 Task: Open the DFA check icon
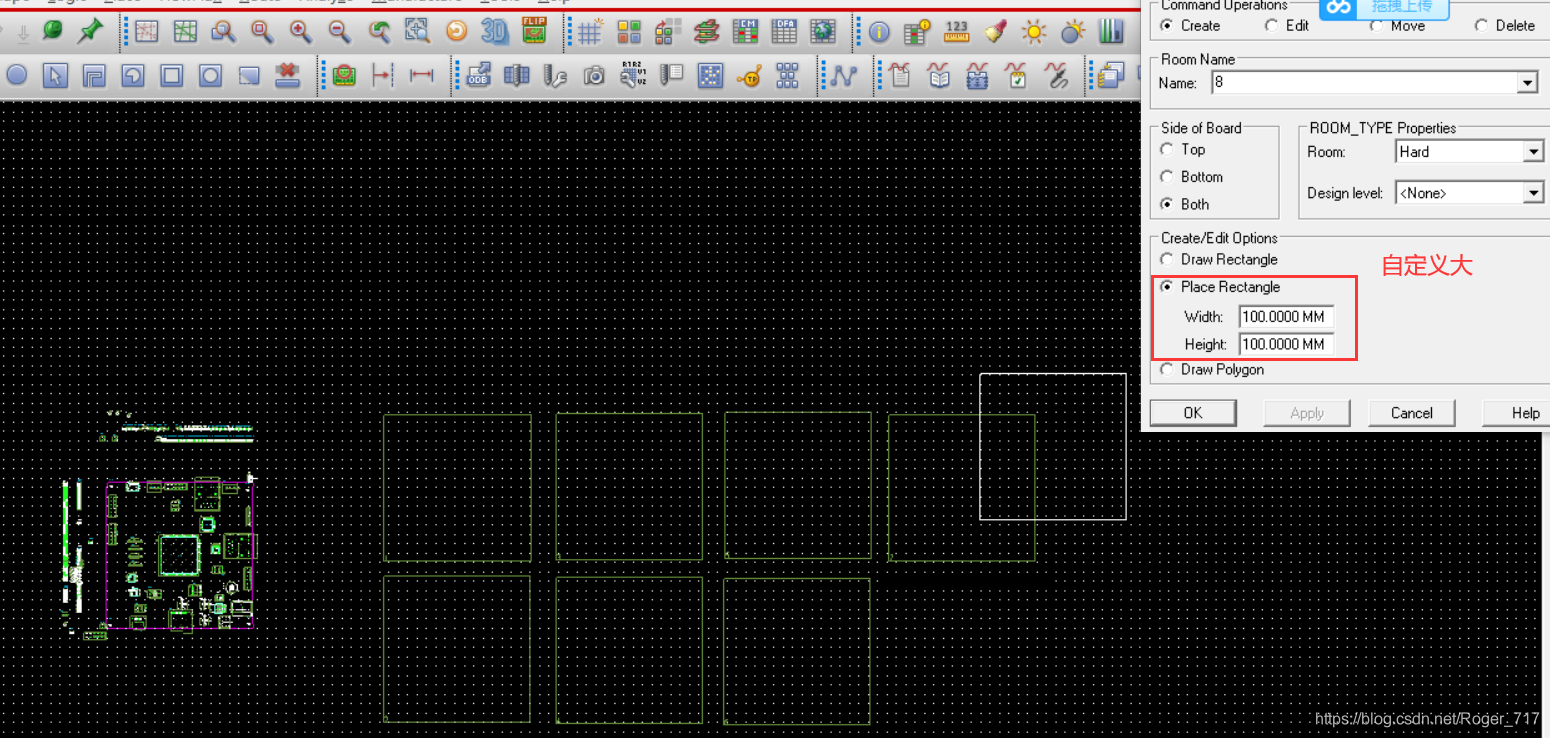(784, 32)
